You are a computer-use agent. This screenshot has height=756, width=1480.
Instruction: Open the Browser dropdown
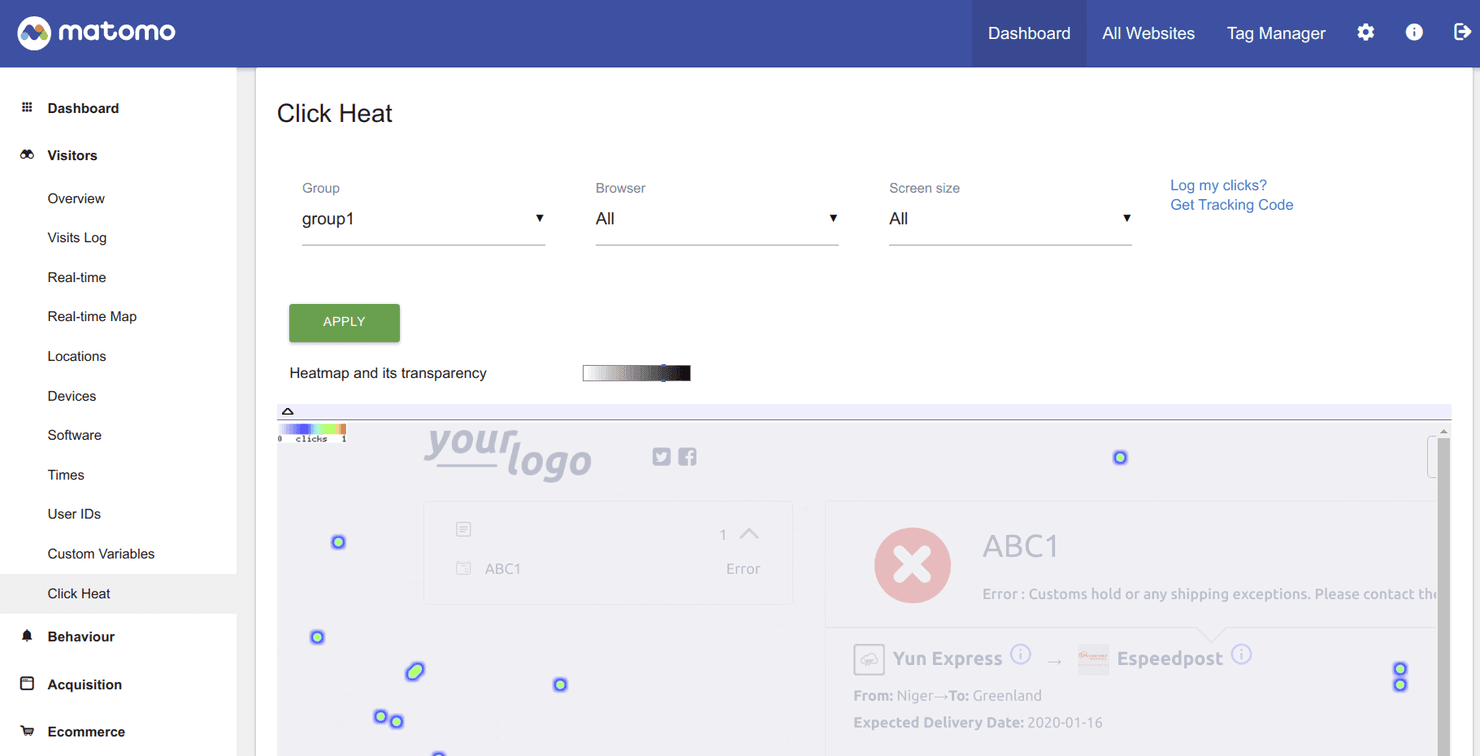[x=717, y=219]
